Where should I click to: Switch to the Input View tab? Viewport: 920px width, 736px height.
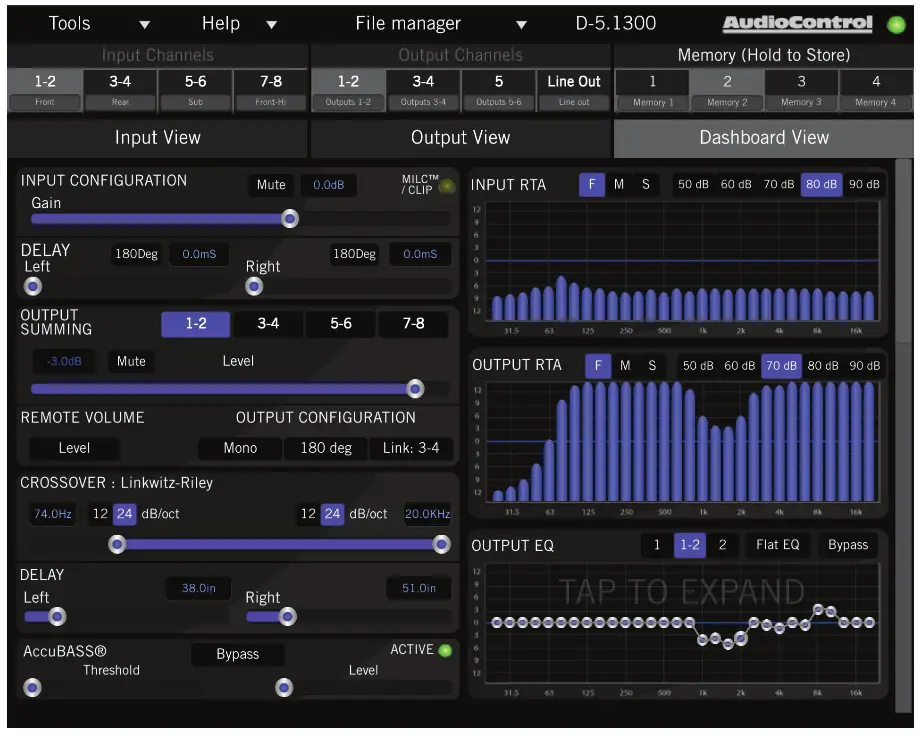tap(157, 137)
